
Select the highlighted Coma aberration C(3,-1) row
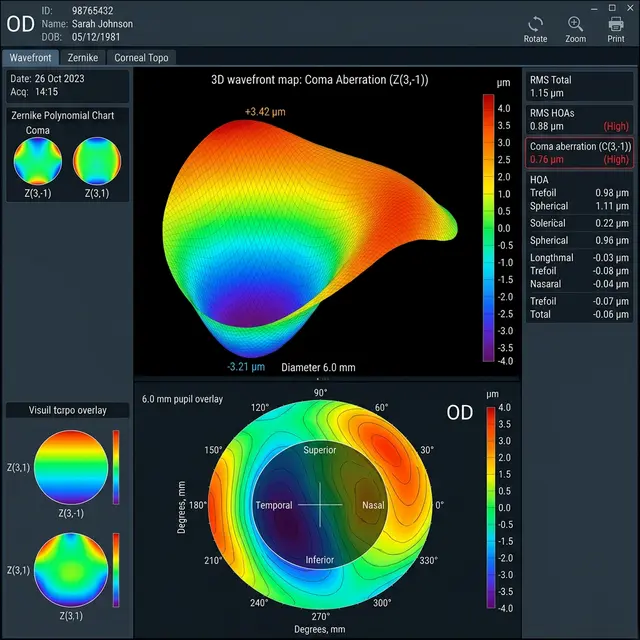(579, 152)
